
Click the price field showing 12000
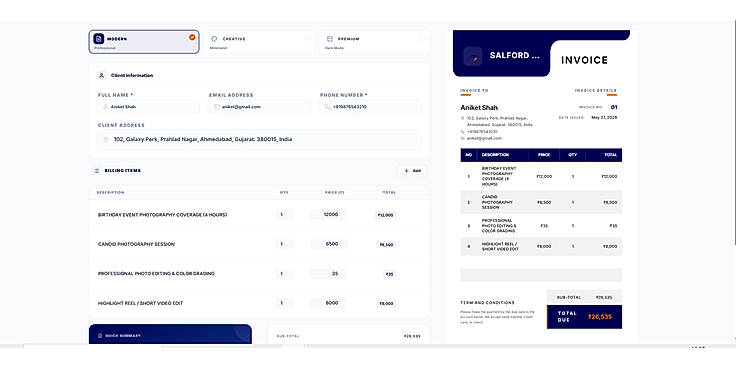point(329,215)
